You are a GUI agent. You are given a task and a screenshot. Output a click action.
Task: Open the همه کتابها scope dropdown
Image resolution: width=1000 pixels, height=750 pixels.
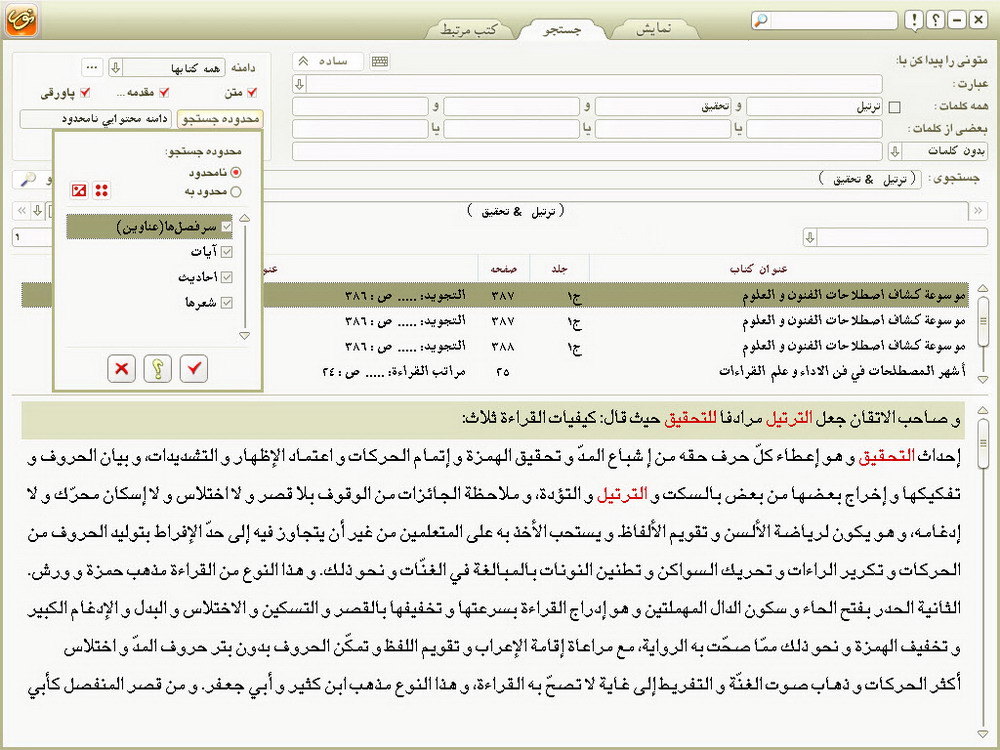point(115,67)
